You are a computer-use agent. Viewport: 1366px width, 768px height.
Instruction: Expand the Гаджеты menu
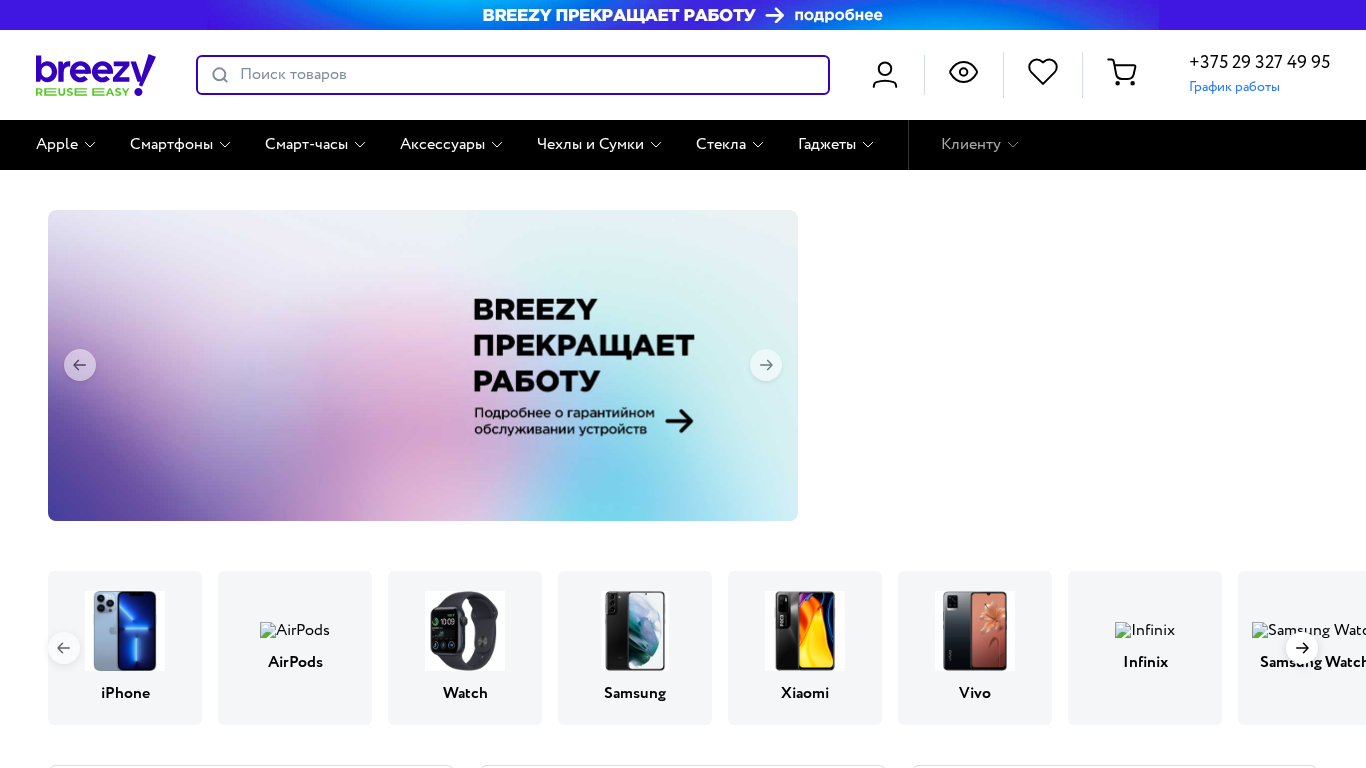[x=836, y=145]
